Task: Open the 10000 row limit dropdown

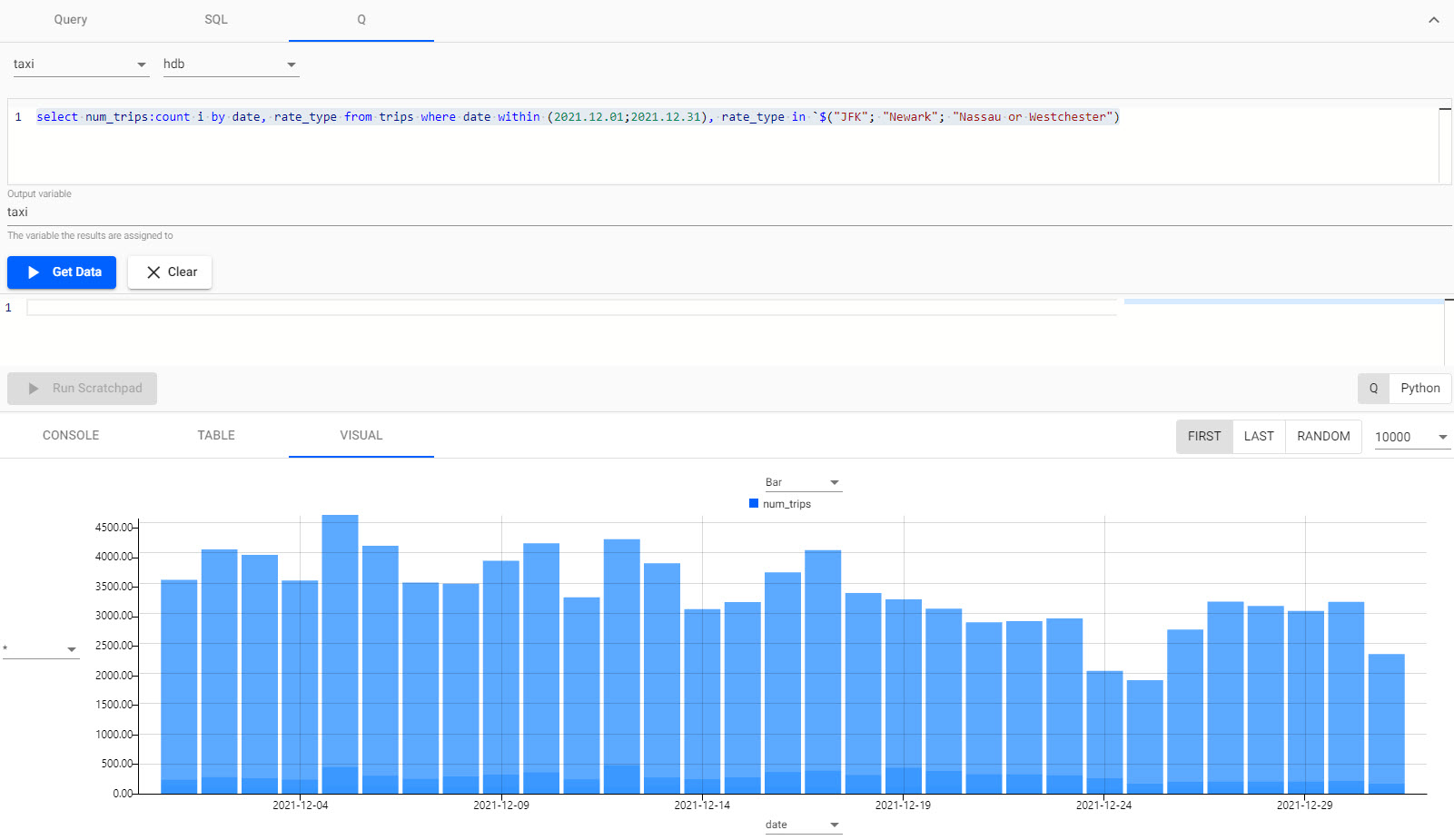Action: tap(1412, 437)
